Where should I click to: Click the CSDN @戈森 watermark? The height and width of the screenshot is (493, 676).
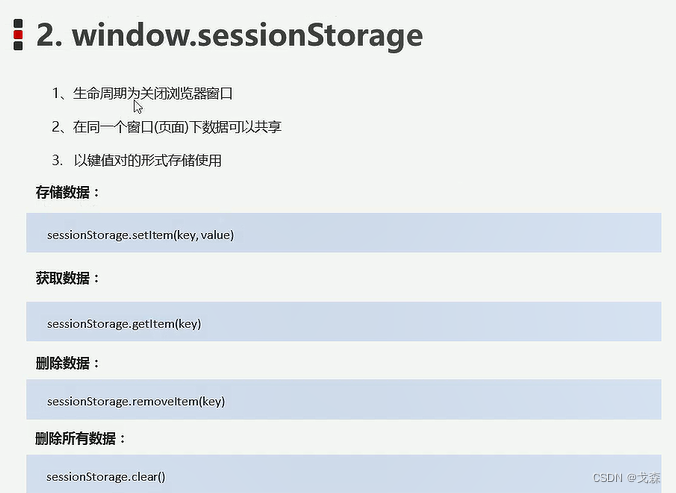[626, 477]
